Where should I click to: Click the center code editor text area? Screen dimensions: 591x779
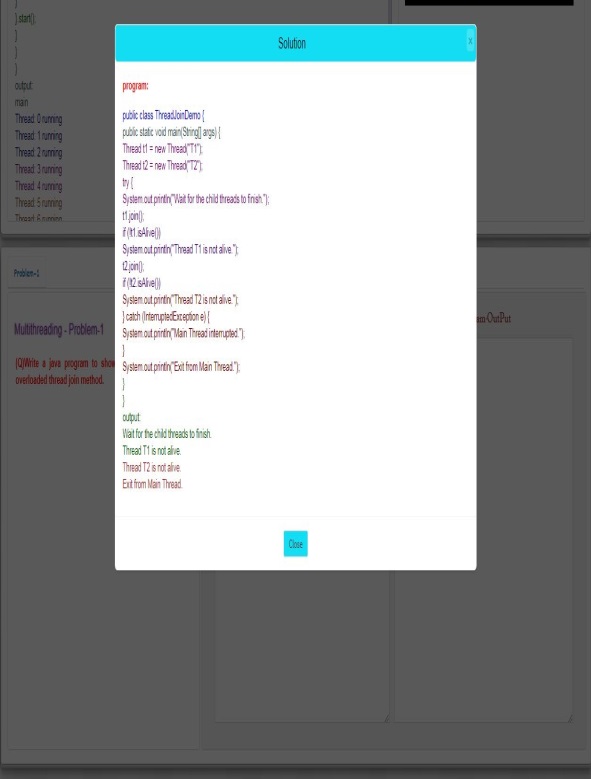click(302, 646)
